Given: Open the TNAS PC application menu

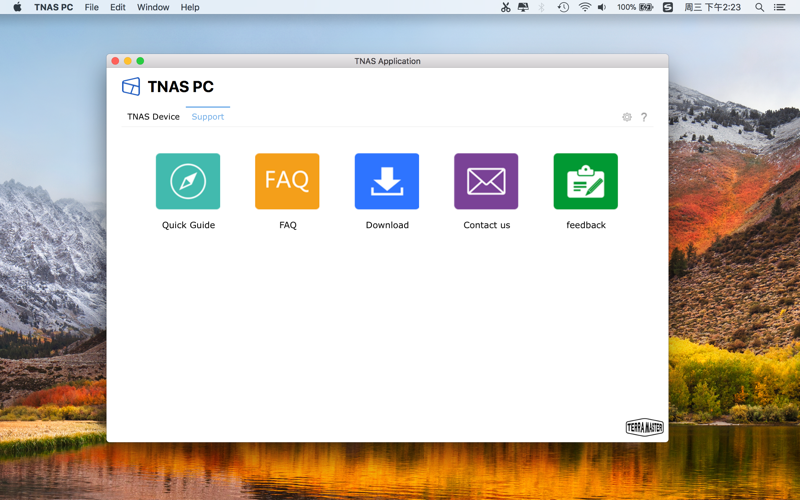Looking at the screenshot, I should point(54,7).
